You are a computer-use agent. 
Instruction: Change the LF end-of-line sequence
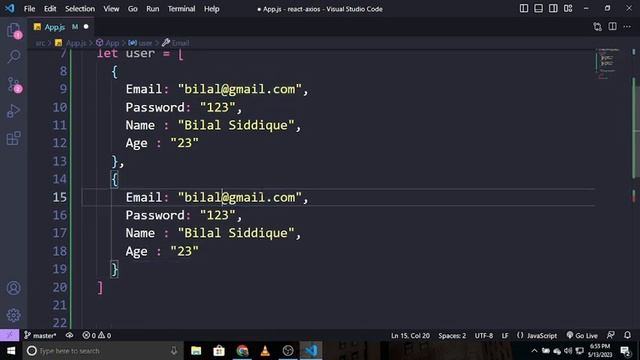[x=505, y=336]
